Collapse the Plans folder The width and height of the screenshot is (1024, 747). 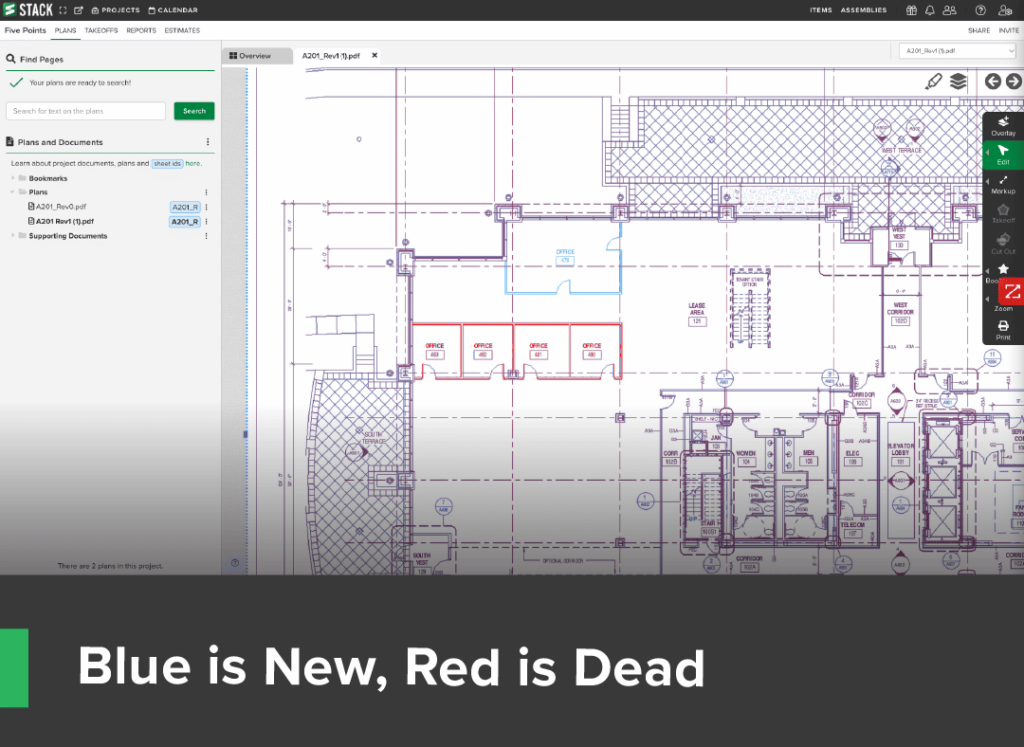(13, 192)
